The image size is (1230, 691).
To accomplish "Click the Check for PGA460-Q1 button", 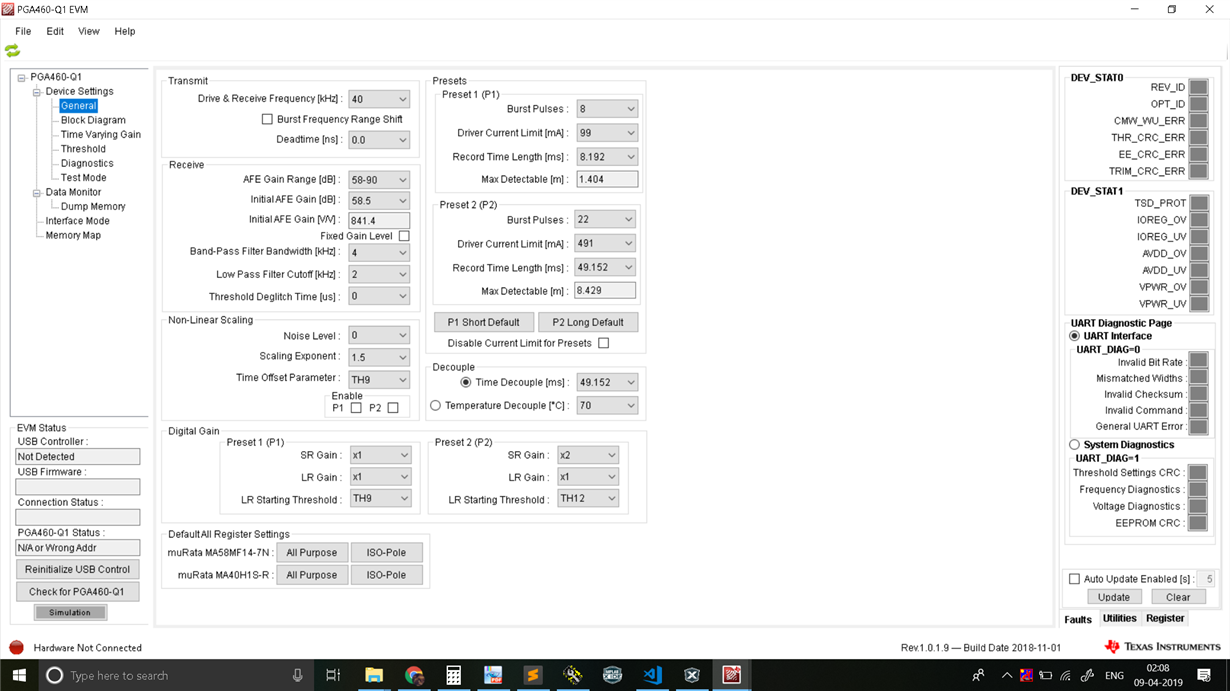I will point(78,591).
